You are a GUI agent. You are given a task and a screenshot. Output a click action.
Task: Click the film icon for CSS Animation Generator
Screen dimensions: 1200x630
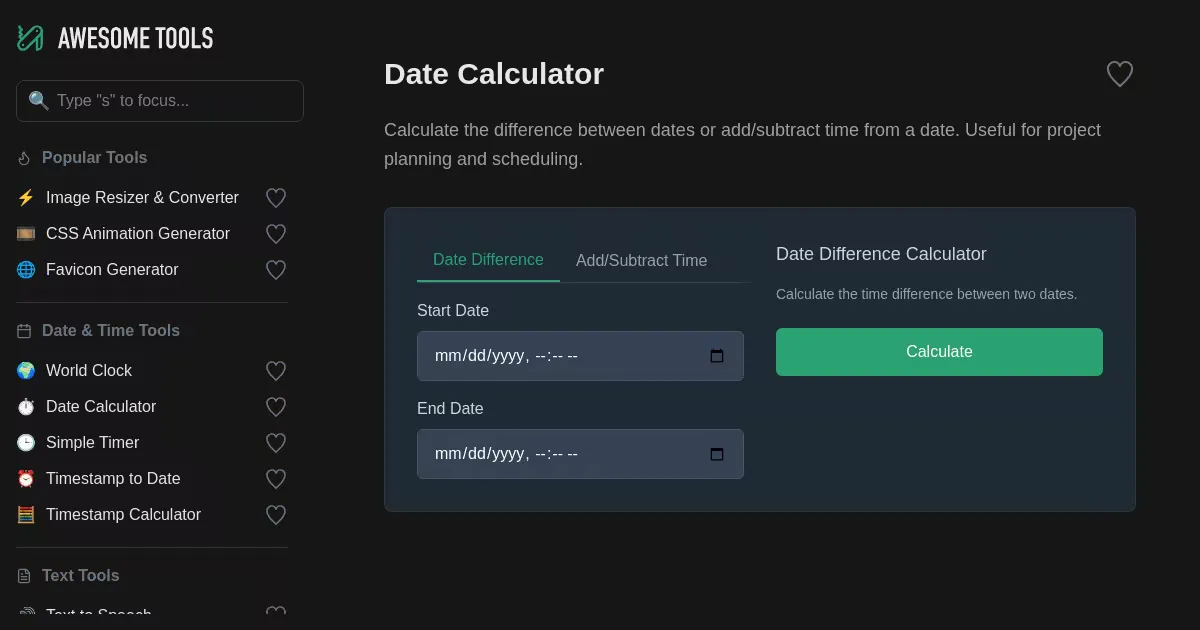point(26,234)
